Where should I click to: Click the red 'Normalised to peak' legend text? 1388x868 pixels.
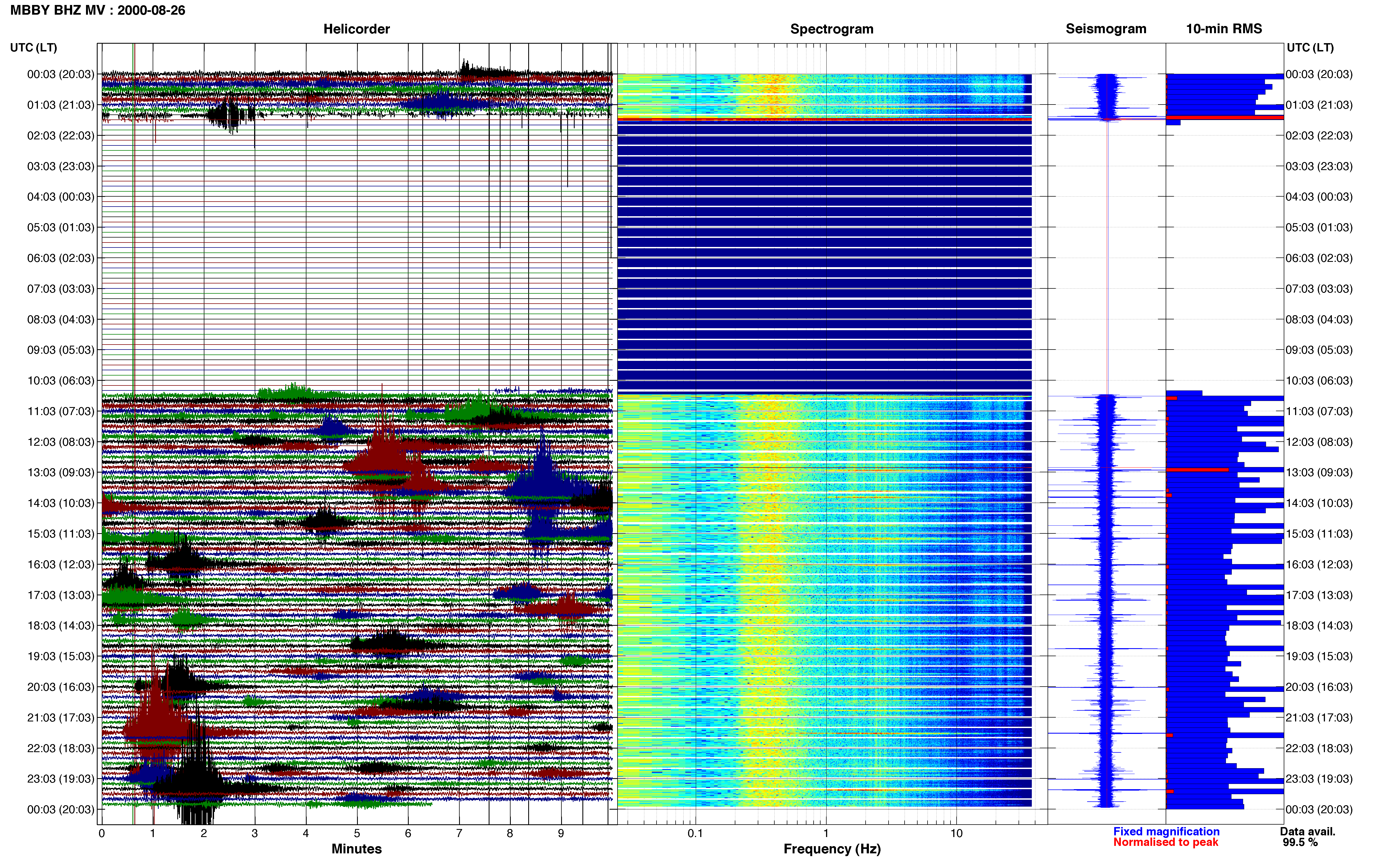click(1165, 842)
